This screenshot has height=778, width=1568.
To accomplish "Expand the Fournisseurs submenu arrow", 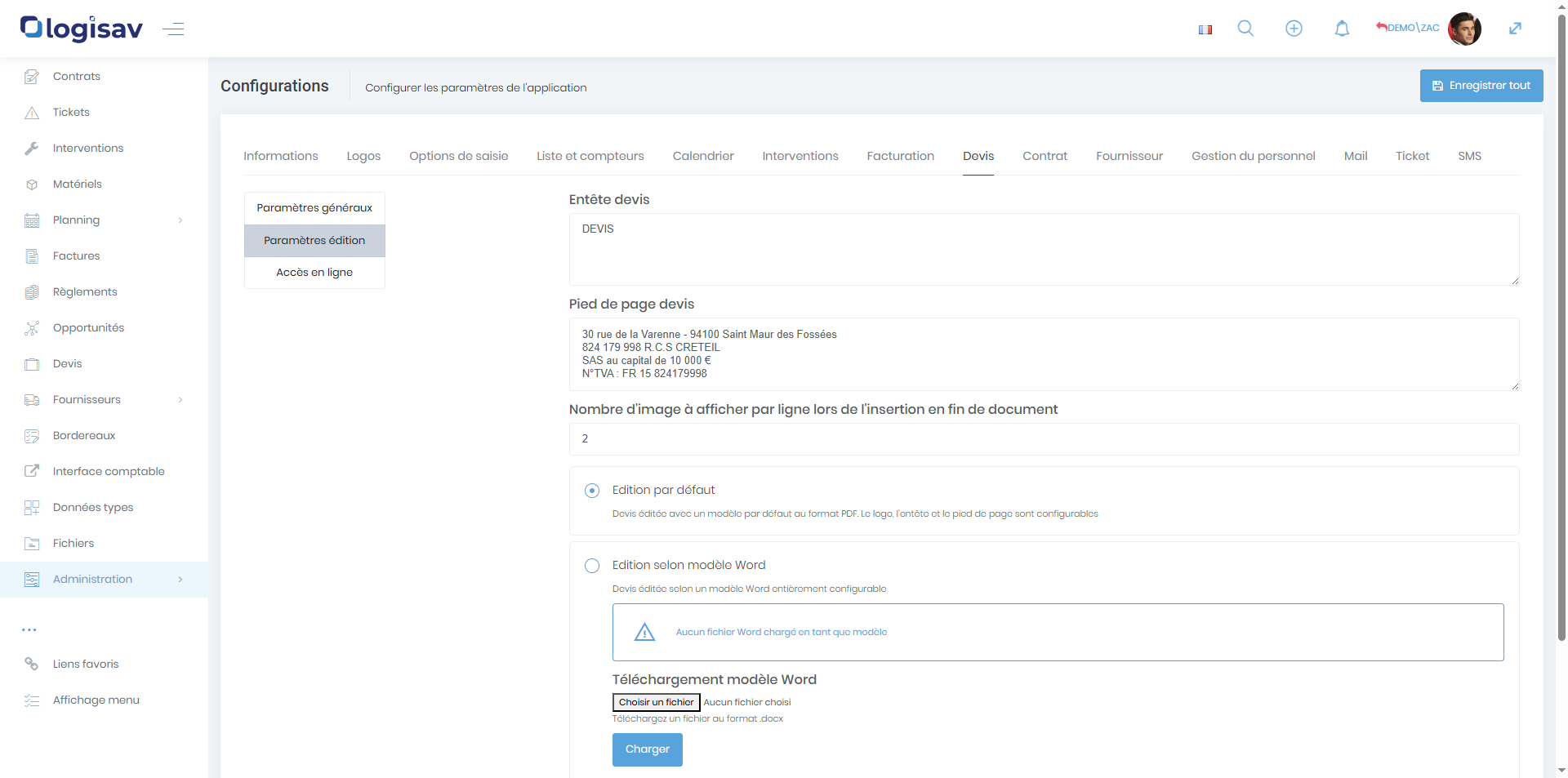I will pyautogui.click(x=180, y=400).
